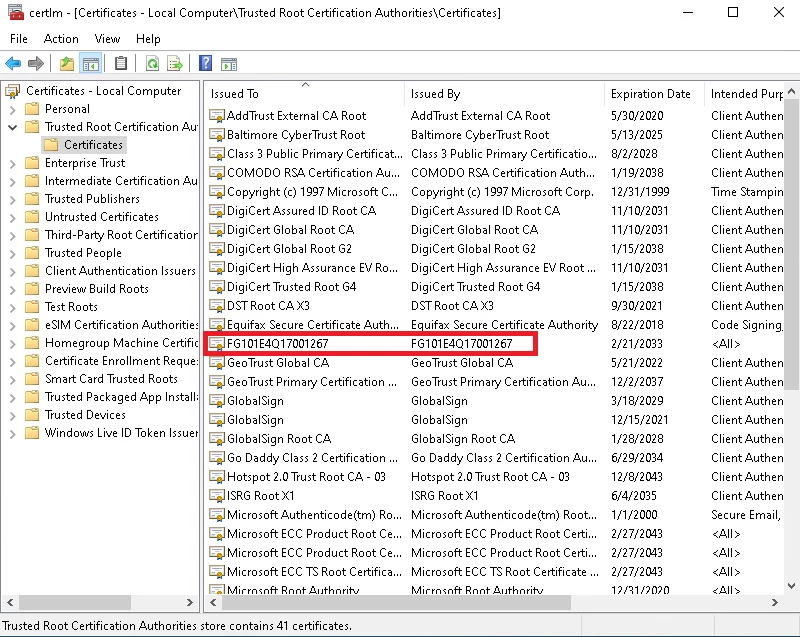Select eSIM Certification Authorities in the tree
The width and height of the screenshot is (800, 637).
[121, 325]
